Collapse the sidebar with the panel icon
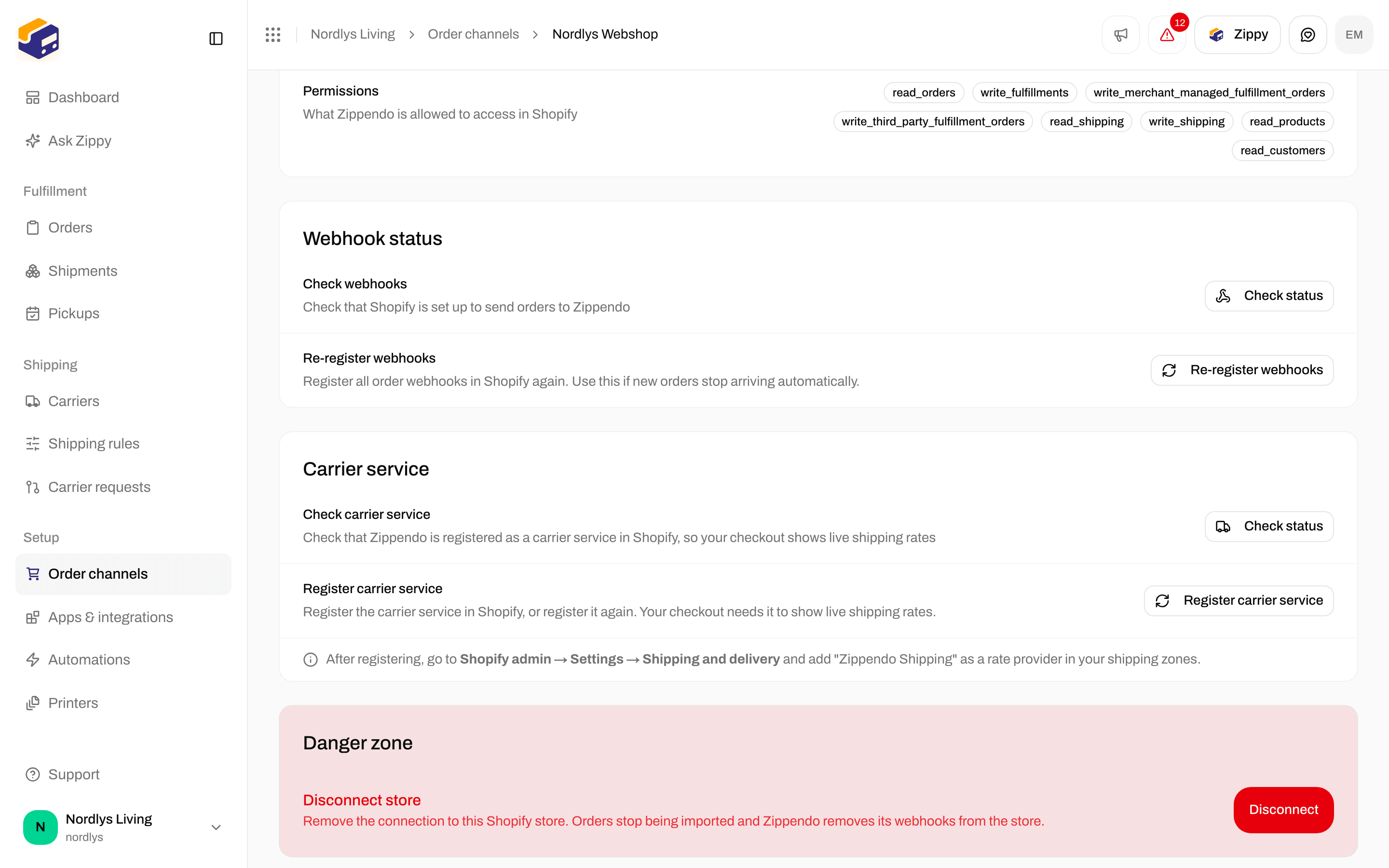The image size is (1389, 868). (x=216, y=39)
